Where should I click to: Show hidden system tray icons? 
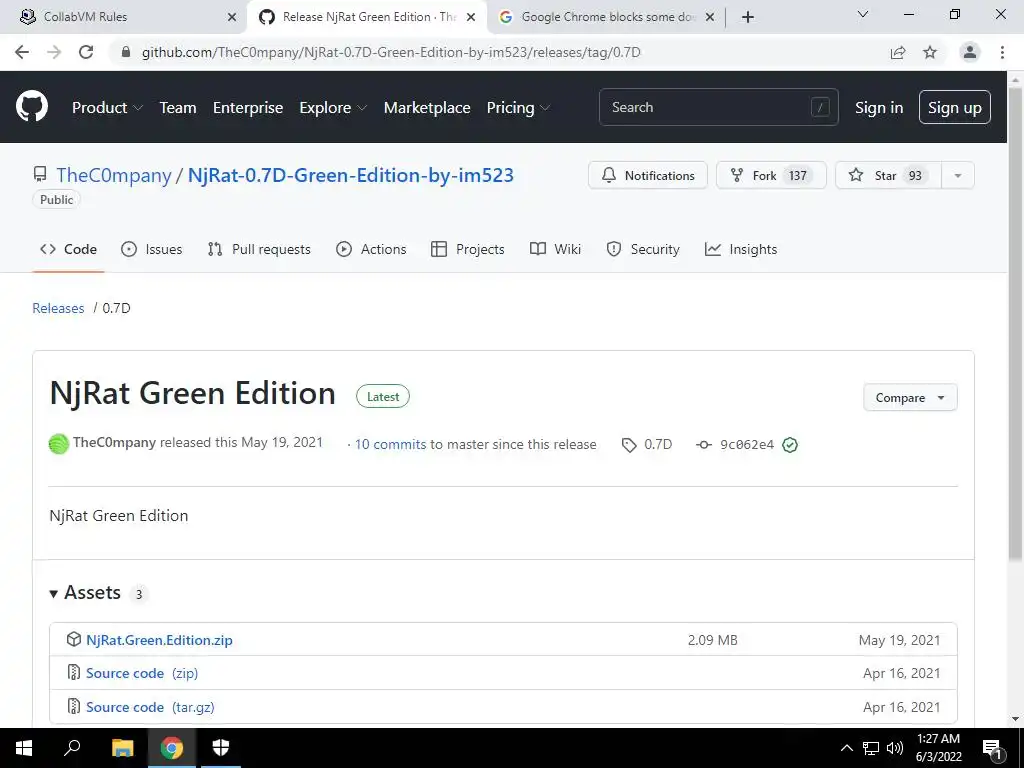coord(846,748)
